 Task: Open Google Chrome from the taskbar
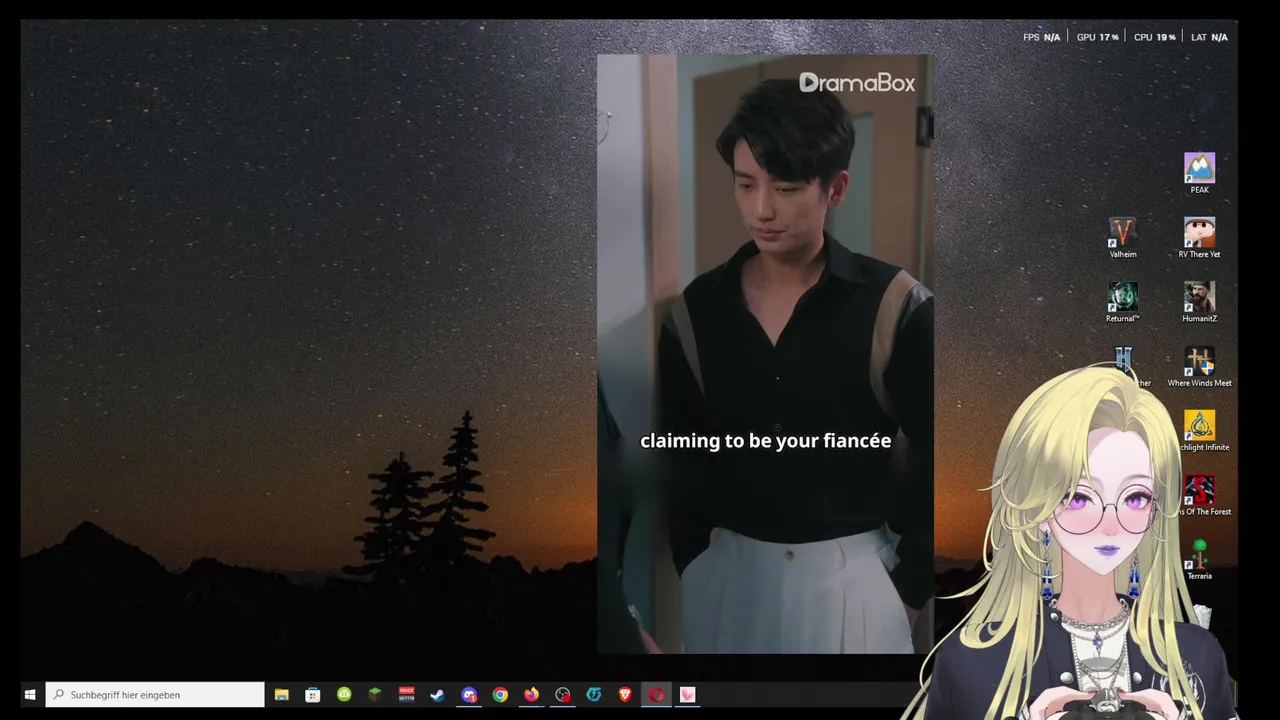pyautogui.click(x=500, y=694)
